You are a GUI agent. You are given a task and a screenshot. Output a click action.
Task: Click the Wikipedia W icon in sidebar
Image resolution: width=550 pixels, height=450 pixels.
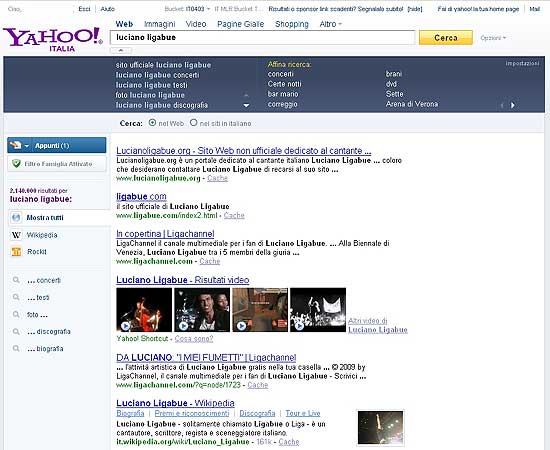click(16, 235)
